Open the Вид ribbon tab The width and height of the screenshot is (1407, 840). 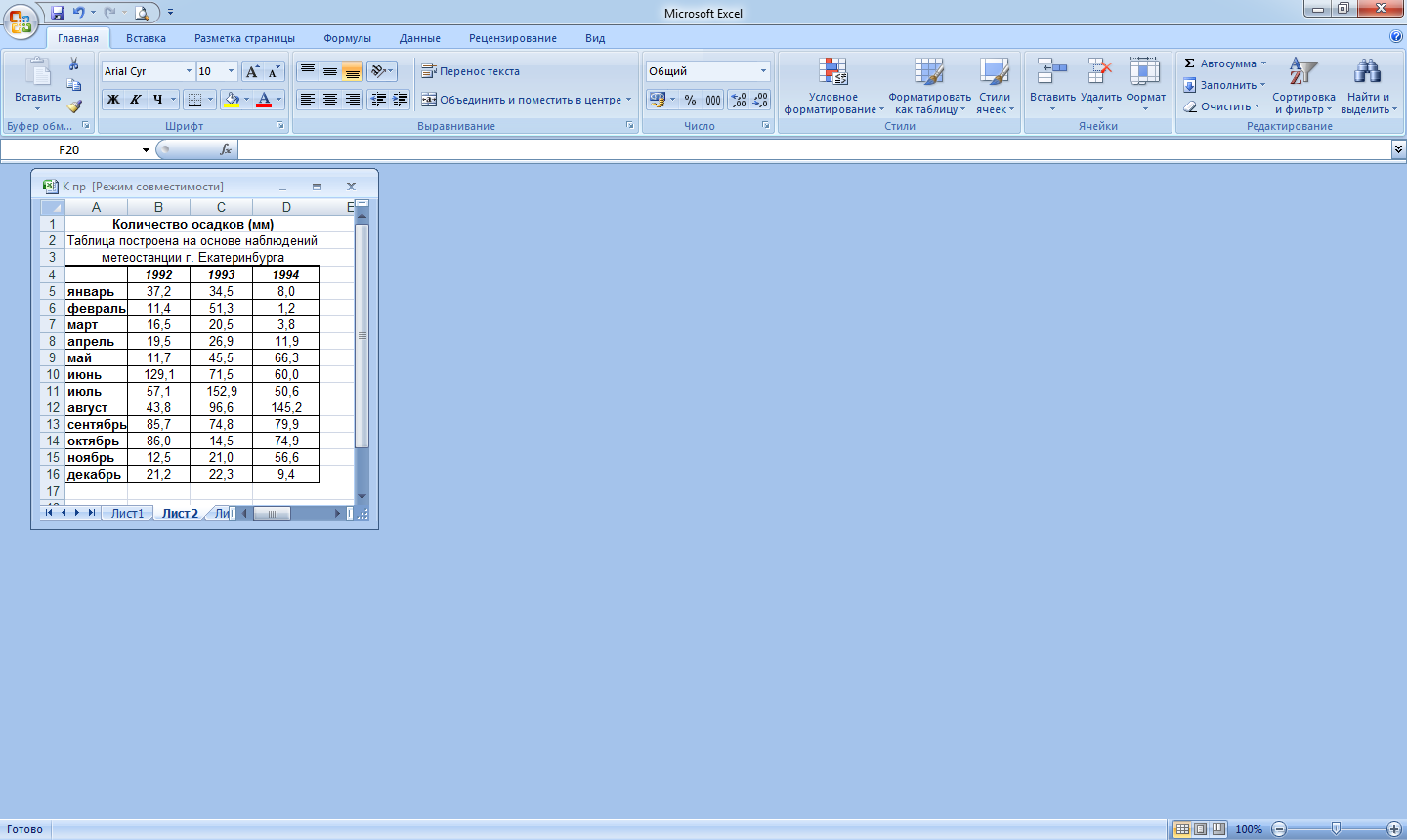click(x=595, y=38)
